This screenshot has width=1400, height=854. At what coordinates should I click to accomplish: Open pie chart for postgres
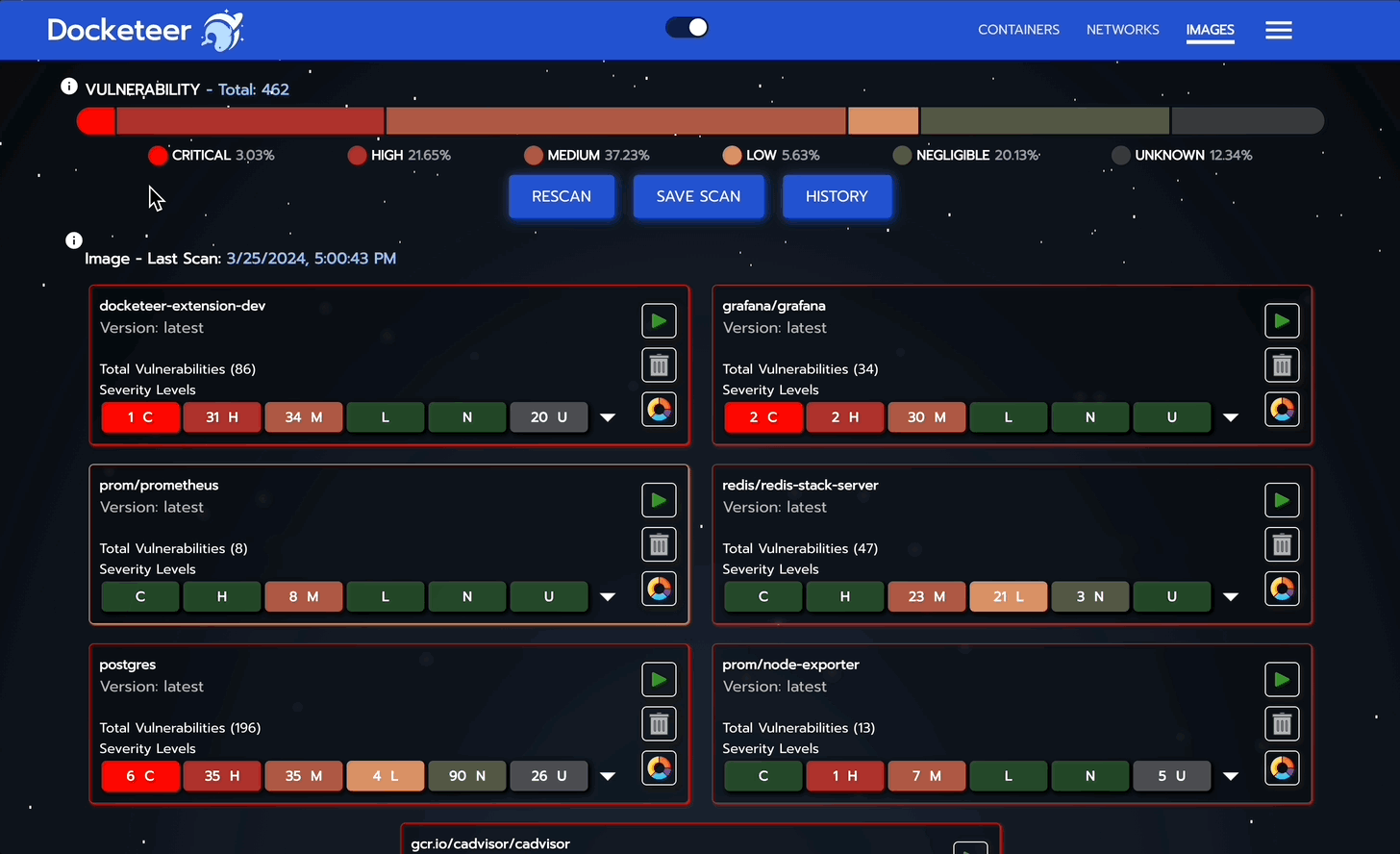click(x=659, y=767)
